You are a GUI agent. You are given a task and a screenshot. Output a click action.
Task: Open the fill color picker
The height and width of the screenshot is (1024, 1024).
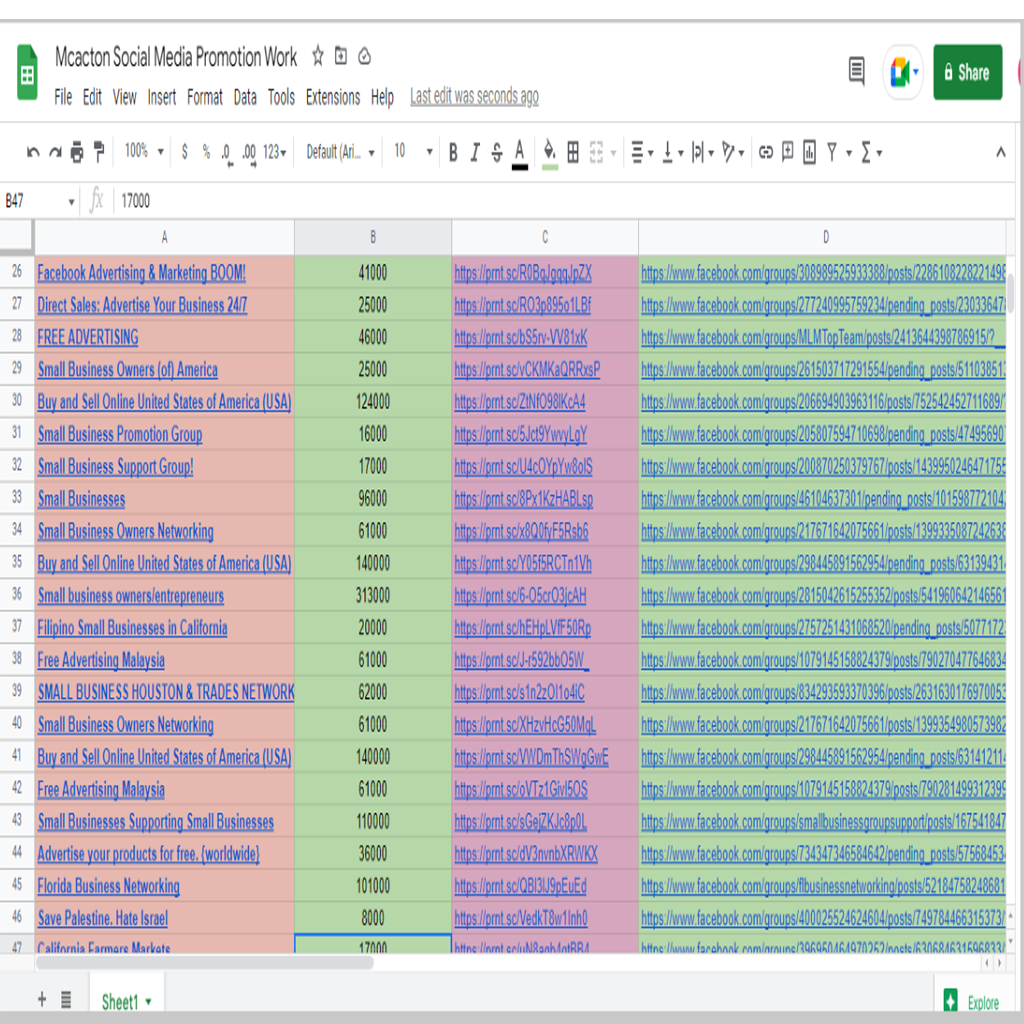tap(550, 154)
